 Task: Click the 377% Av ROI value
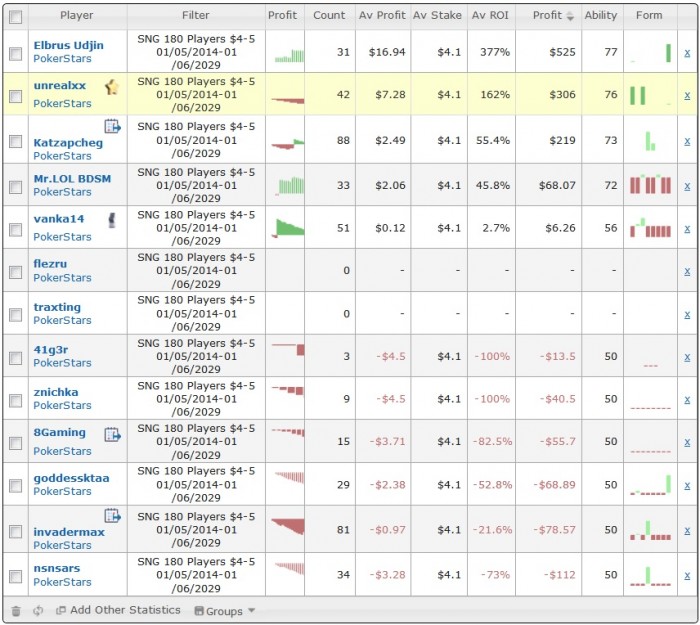pyautogui.click(x=495, y=52)
